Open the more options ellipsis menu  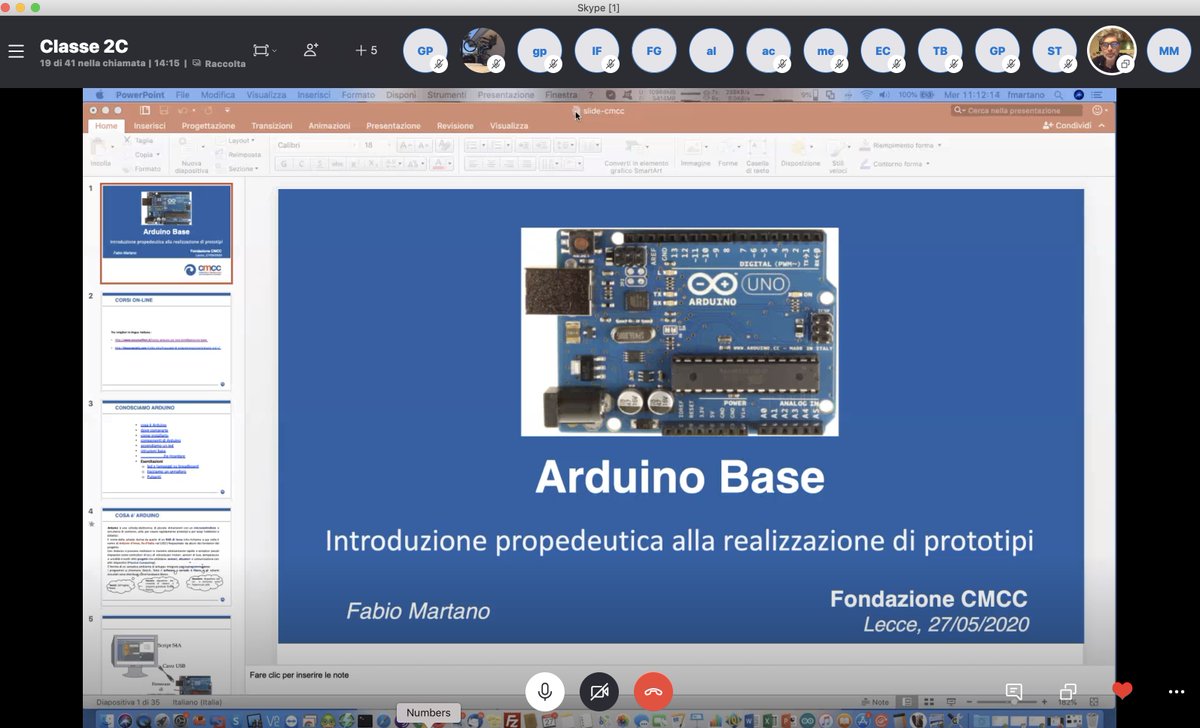[x=1176, y=691]
